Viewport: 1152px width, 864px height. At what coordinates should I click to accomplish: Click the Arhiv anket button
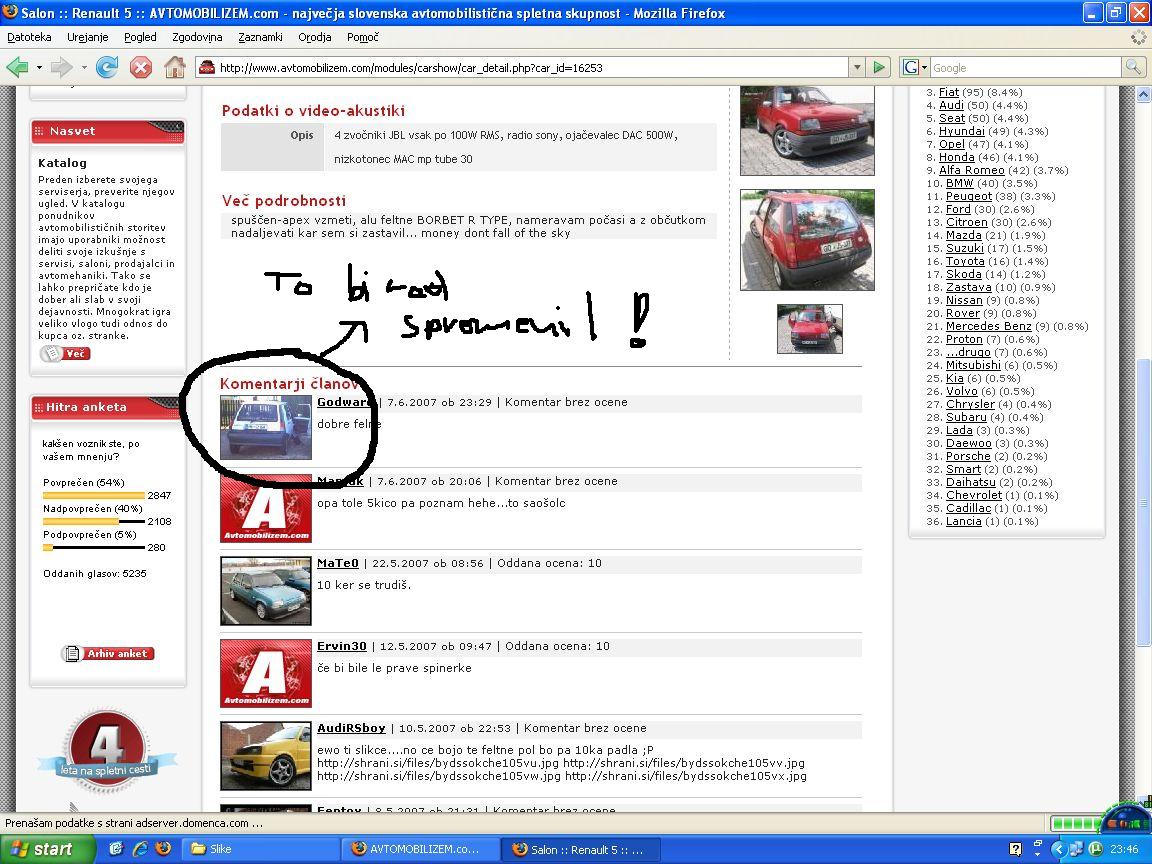point(108,653)
